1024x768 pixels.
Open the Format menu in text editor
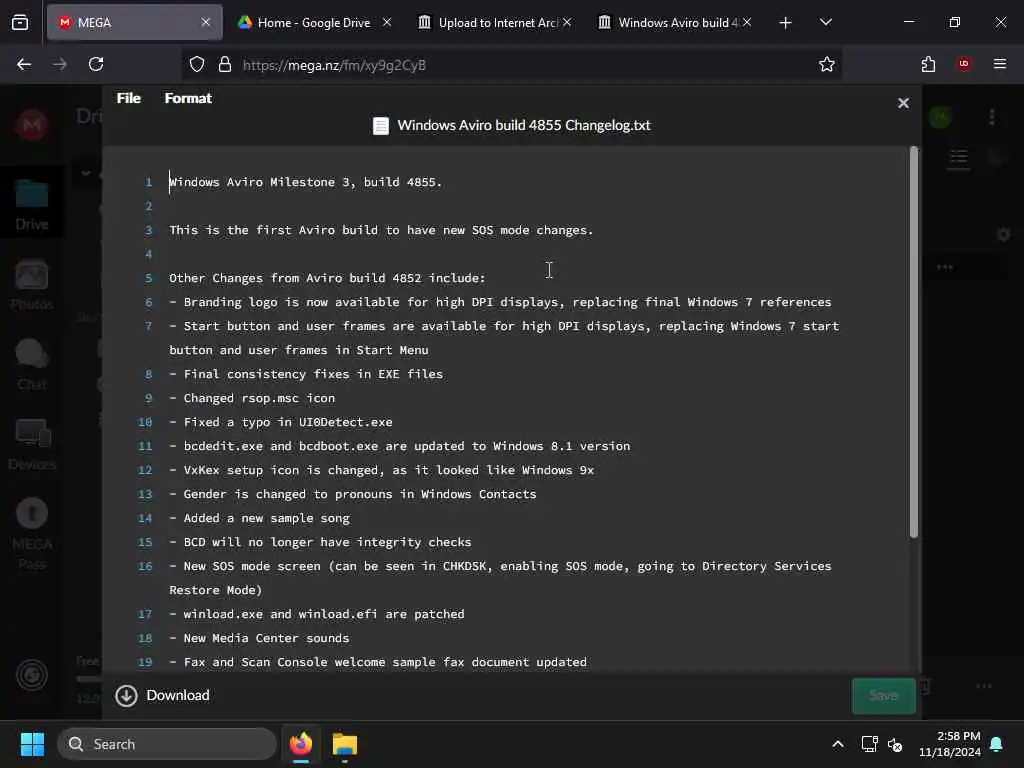click(x=188, y=98)
